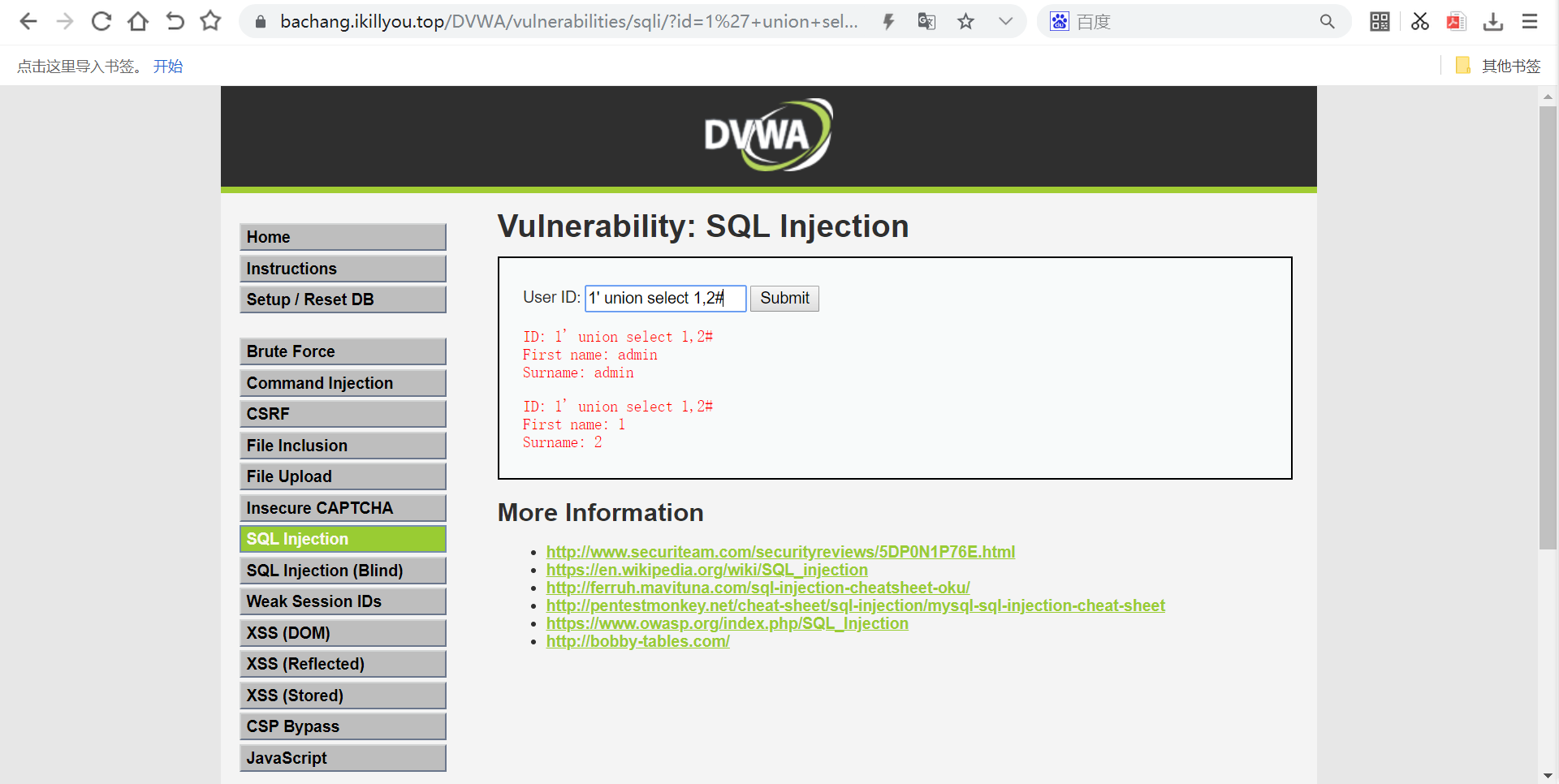1559x784 pixels.
Task: Open the File Upload page
Action: click(x=343, y=476)
